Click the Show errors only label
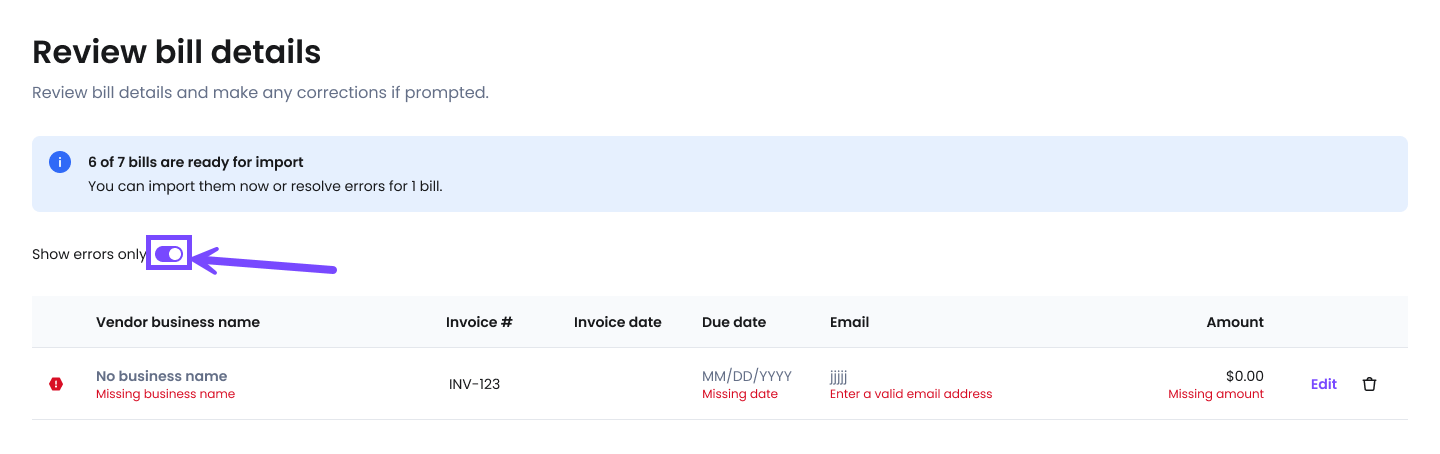The image size is (1440, 454). pos(89,254)
